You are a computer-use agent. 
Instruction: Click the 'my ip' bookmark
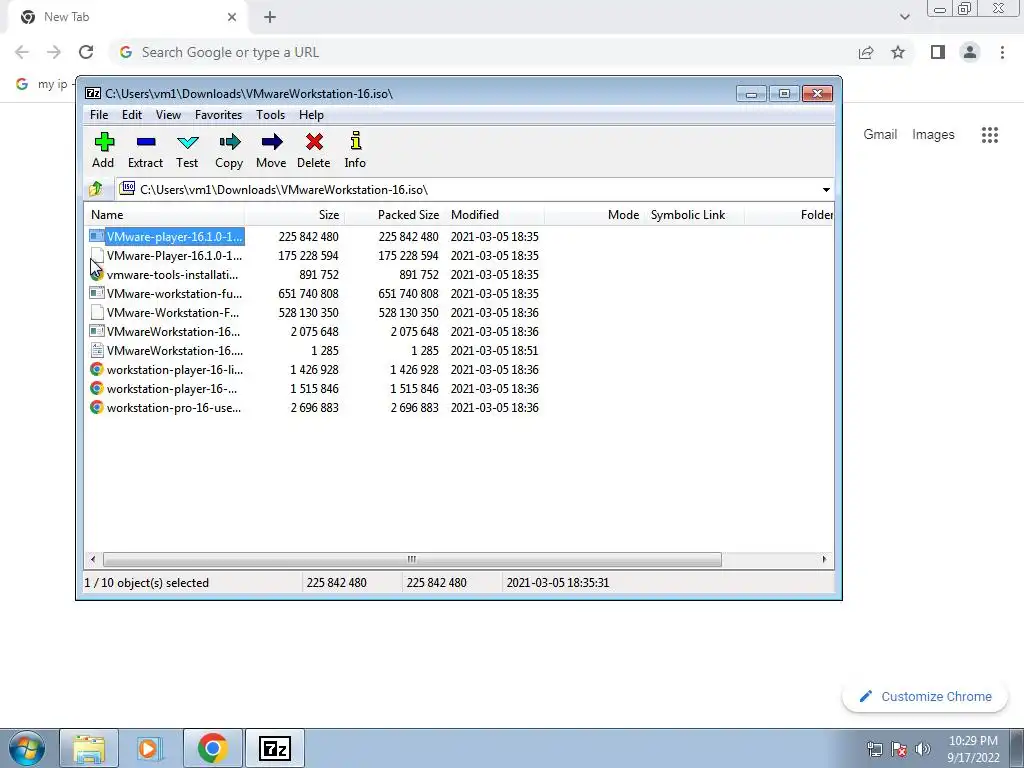44,84
